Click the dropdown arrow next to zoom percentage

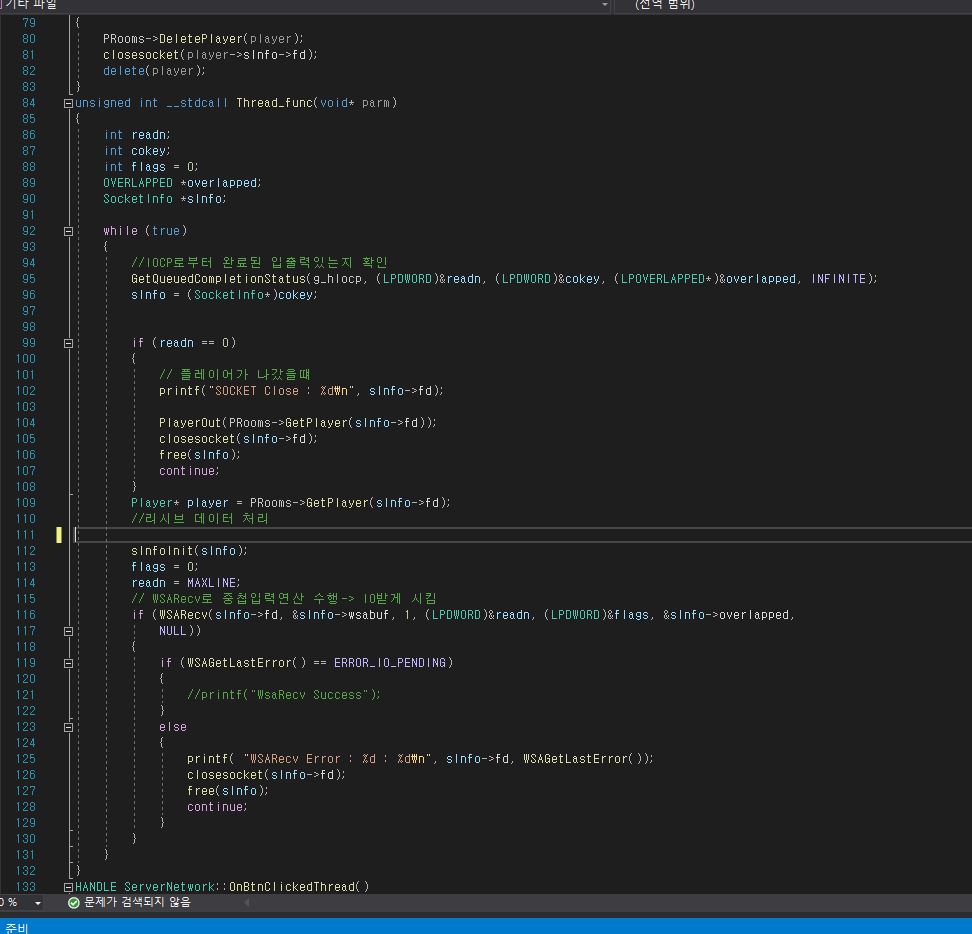(x=37, y=902)
